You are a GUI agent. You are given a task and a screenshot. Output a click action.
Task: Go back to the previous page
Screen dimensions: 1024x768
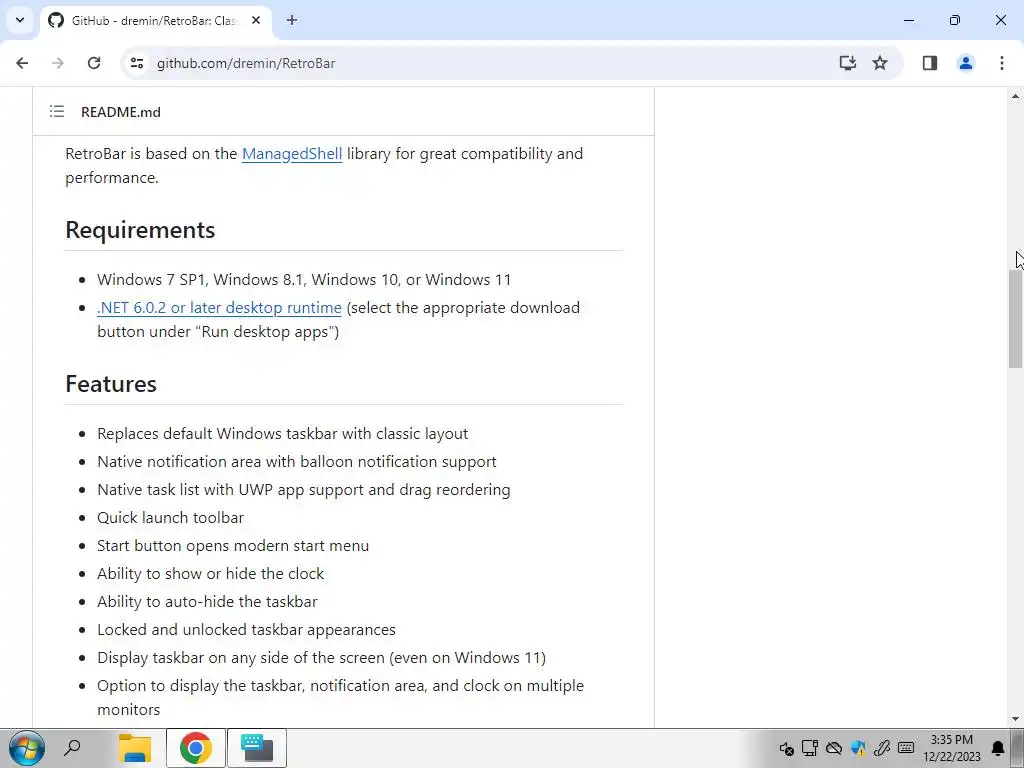(22, 63)
